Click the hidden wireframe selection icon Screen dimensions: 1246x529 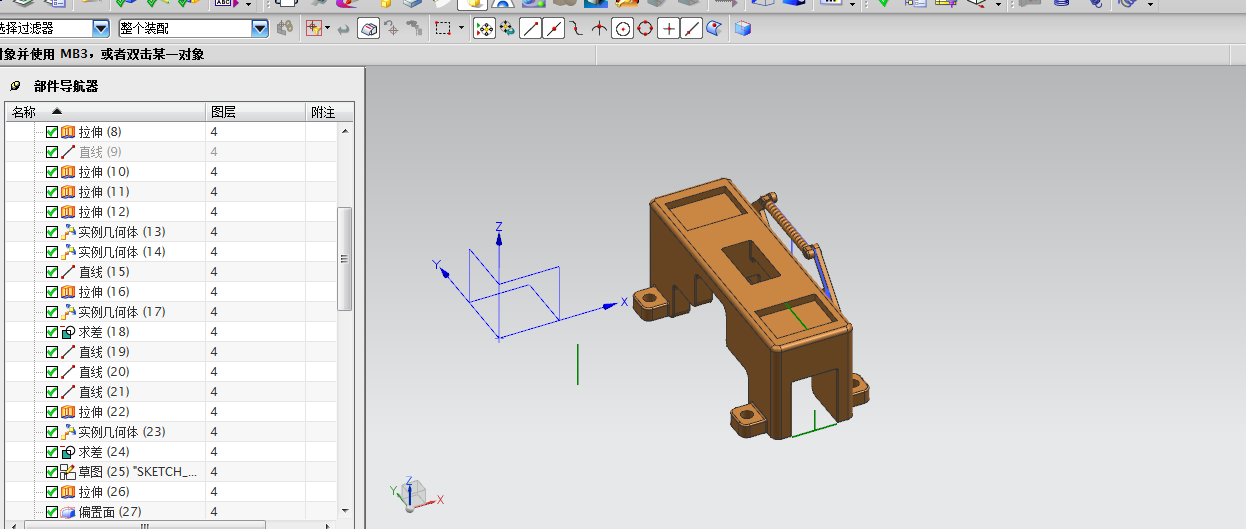(x=368, y=29)
